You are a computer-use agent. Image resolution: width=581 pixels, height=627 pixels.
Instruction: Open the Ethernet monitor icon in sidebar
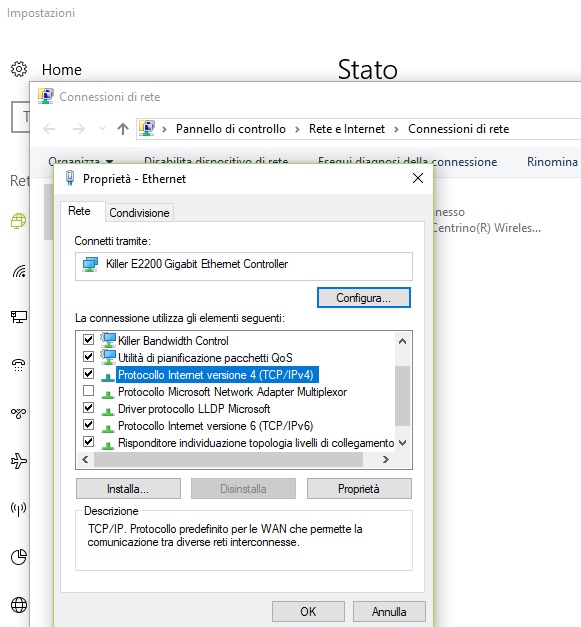(x=19, y=317)
